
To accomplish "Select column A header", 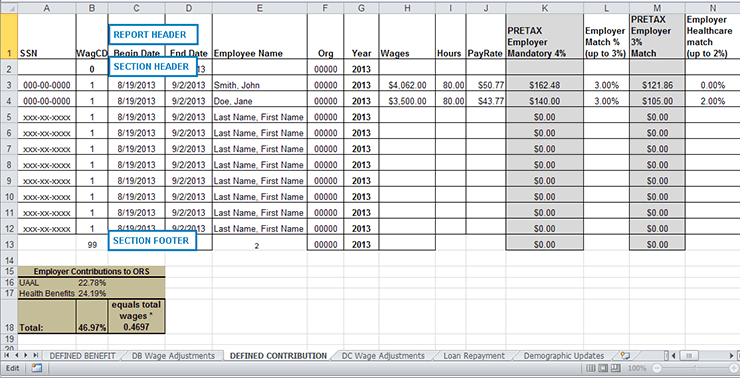I will click(46, 8).
